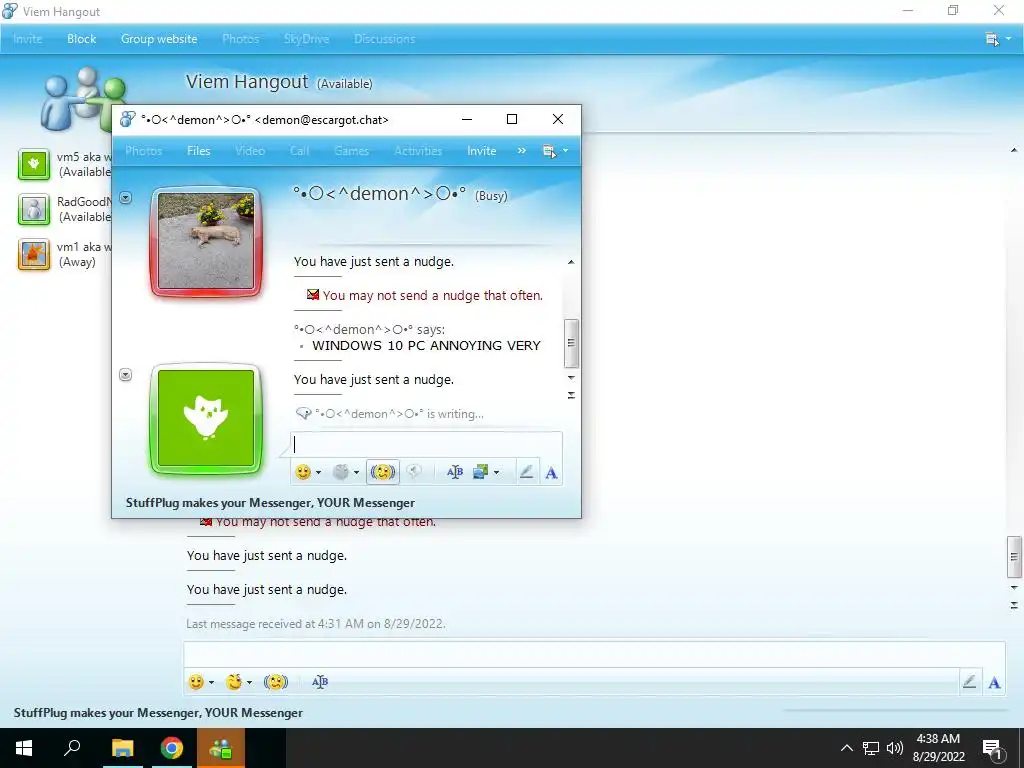
Task: Click demon chat window title icon
Action: [128, 120]
